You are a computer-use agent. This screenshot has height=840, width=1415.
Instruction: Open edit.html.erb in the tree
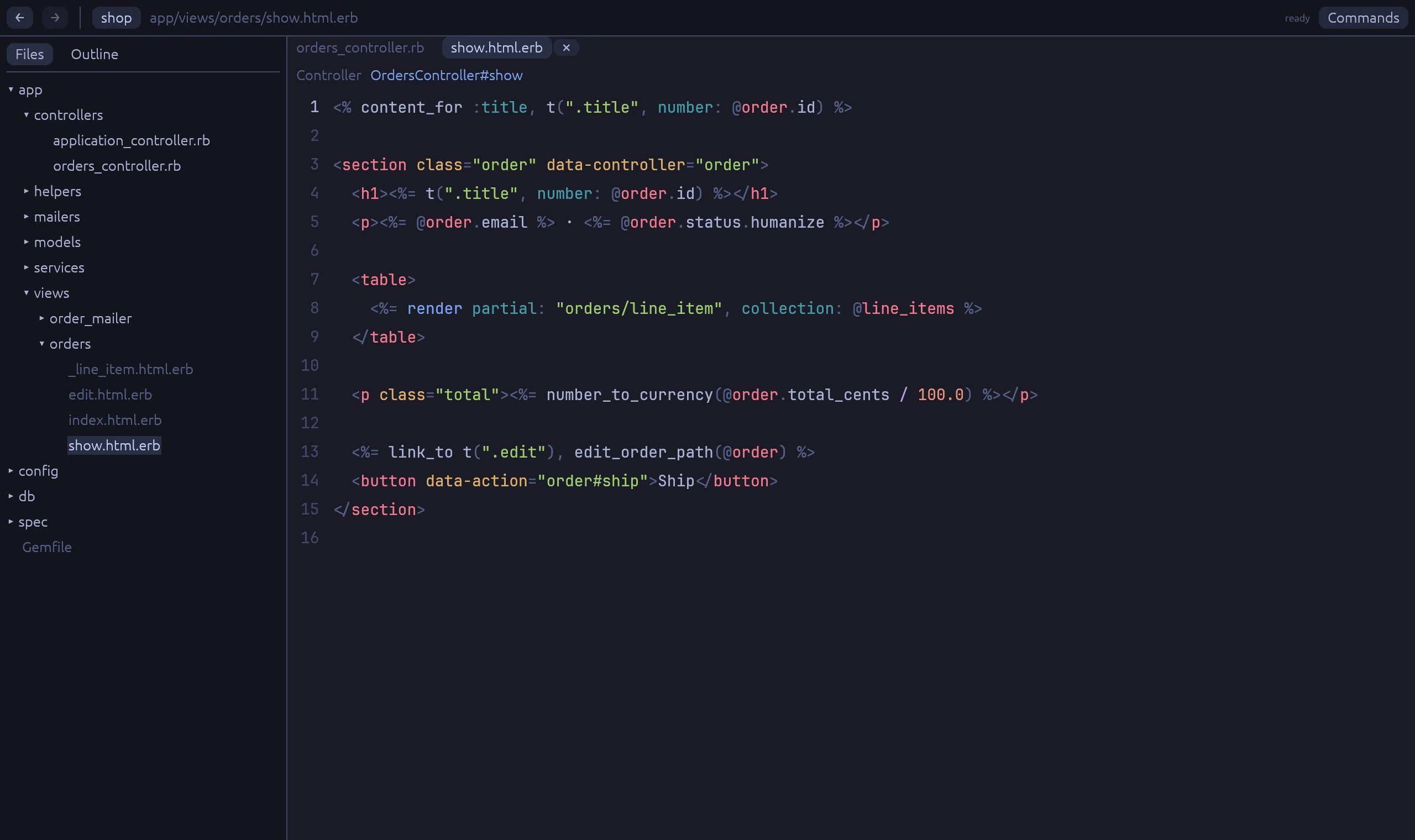tap(111, 395)
